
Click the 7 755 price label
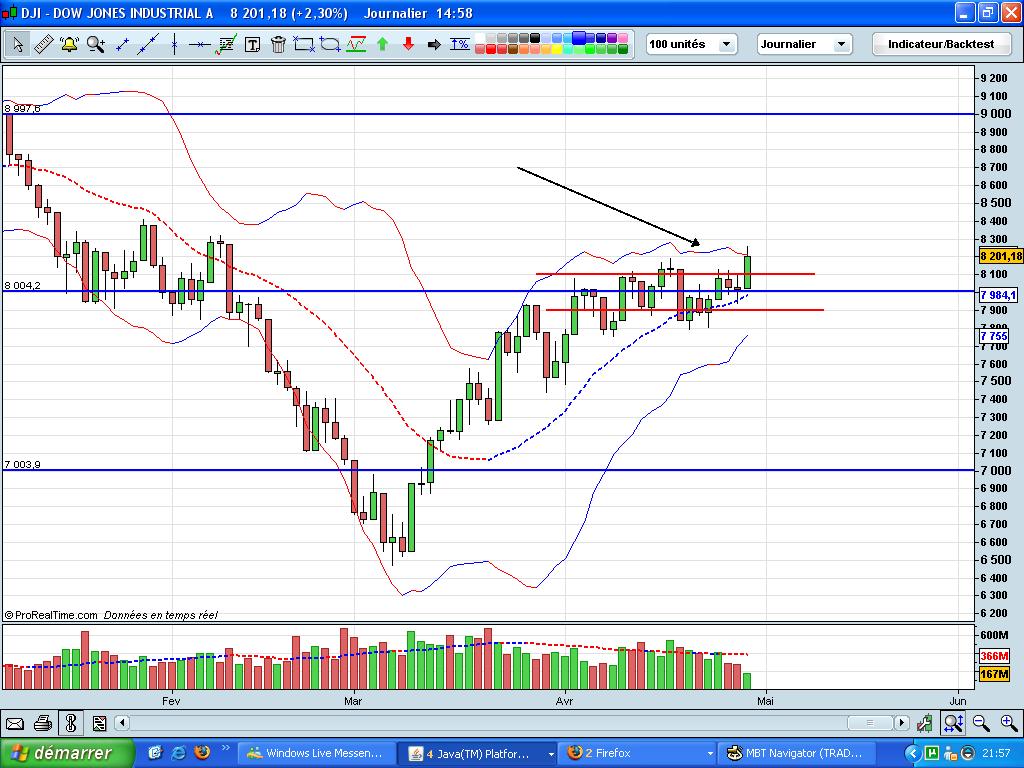pos(994,336)
